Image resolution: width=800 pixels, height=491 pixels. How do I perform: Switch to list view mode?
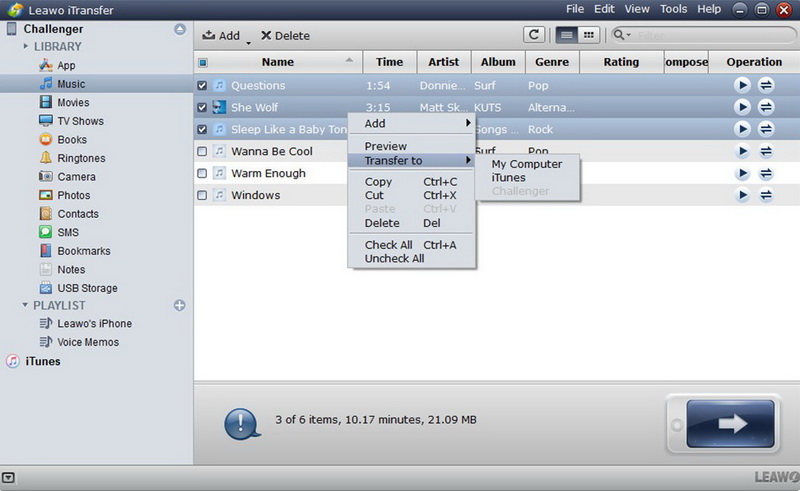pos(567,35)
